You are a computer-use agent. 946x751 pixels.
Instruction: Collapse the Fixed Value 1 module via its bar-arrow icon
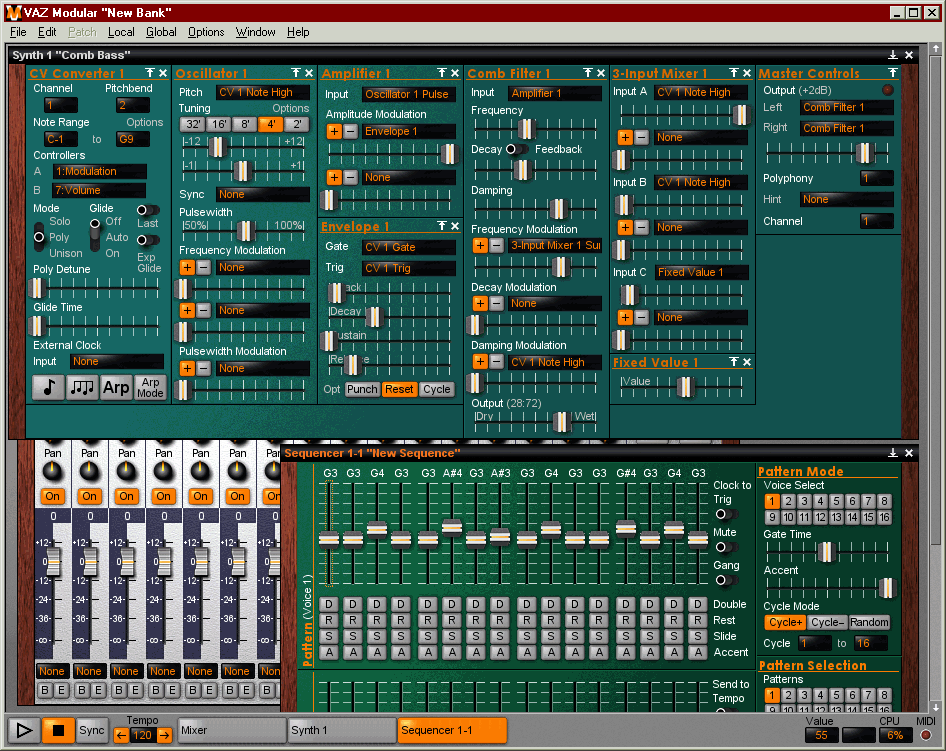[734, 362]
